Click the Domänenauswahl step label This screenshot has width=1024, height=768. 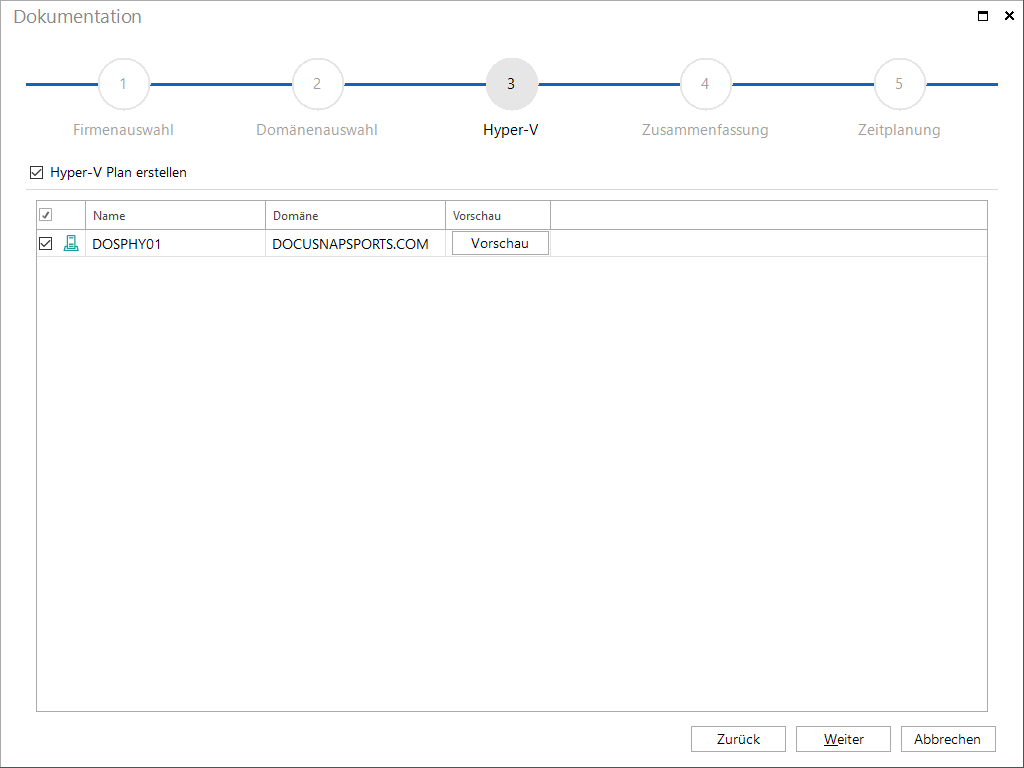click(x=317, y=130)
